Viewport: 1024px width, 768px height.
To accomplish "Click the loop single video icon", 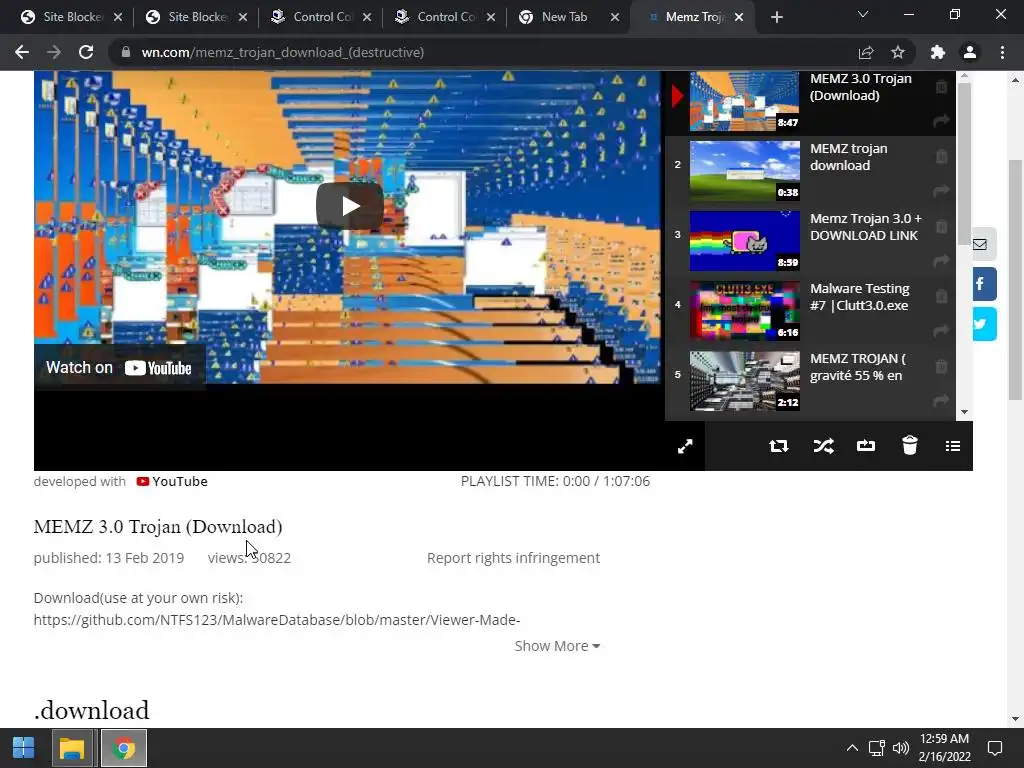I will coord(866,446).
